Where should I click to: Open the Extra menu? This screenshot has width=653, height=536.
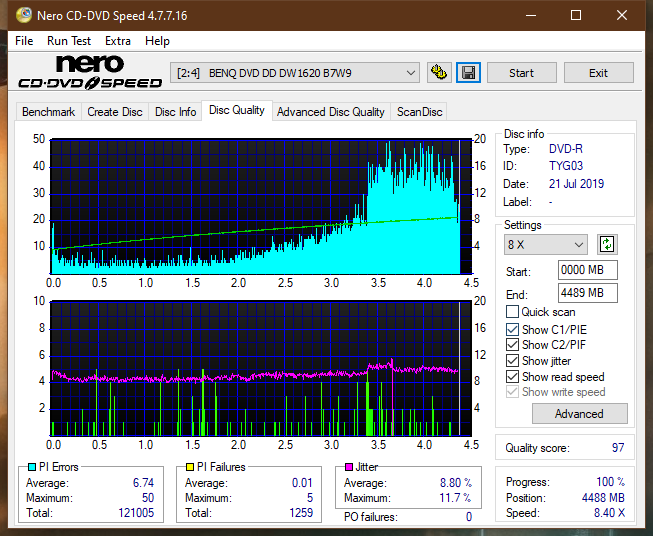[x=118, y=41]
